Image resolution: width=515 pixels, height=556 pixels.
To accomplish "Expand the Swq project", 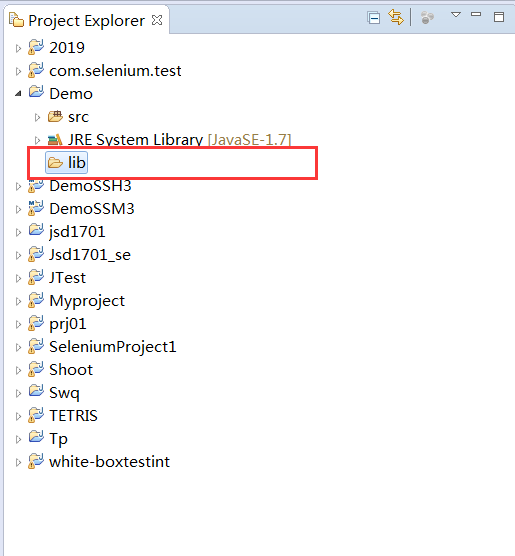I will pyautogui.click(x=18, y=393).
